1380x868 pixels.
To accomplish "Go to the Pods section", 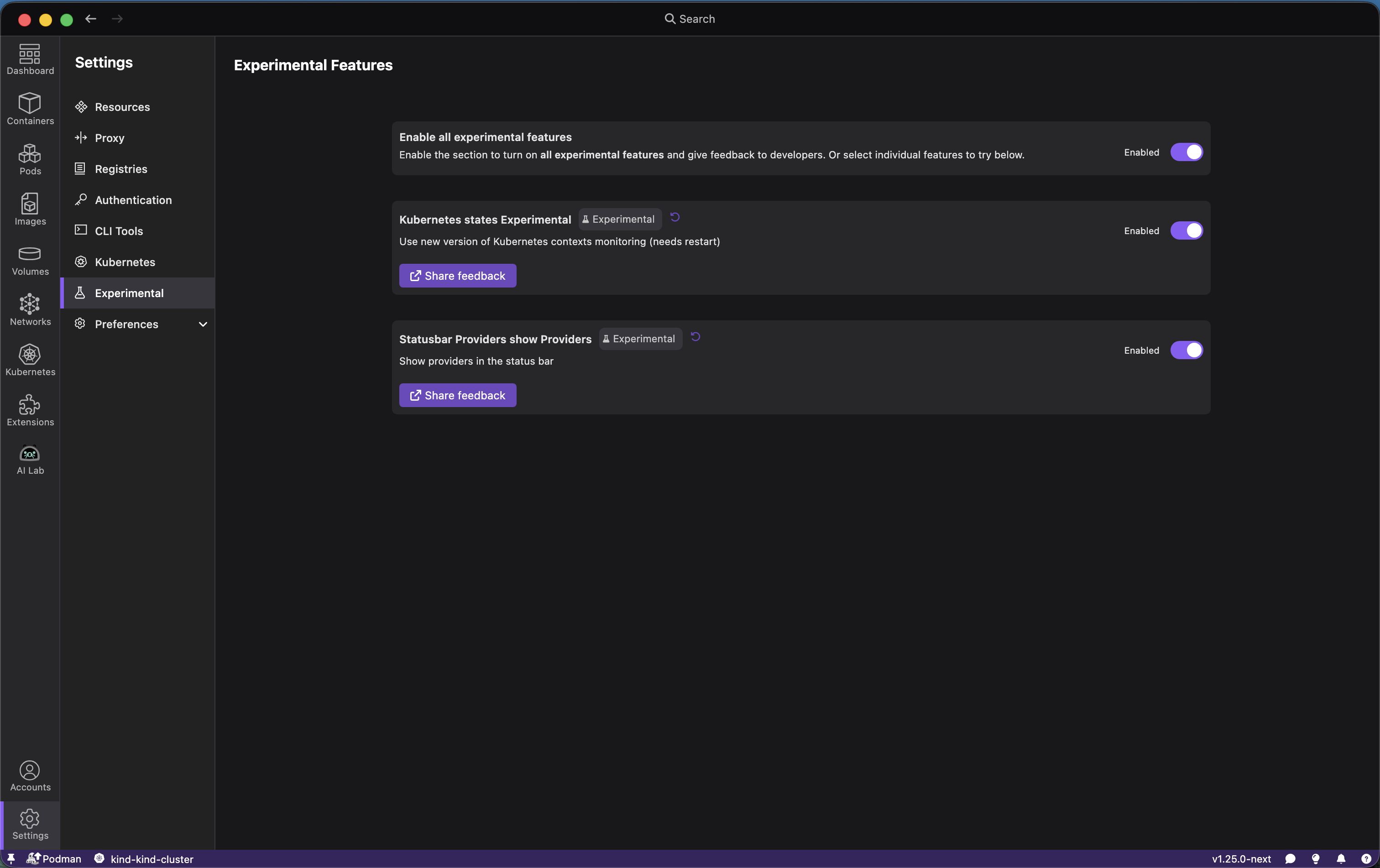I will [x=30, y=159].
